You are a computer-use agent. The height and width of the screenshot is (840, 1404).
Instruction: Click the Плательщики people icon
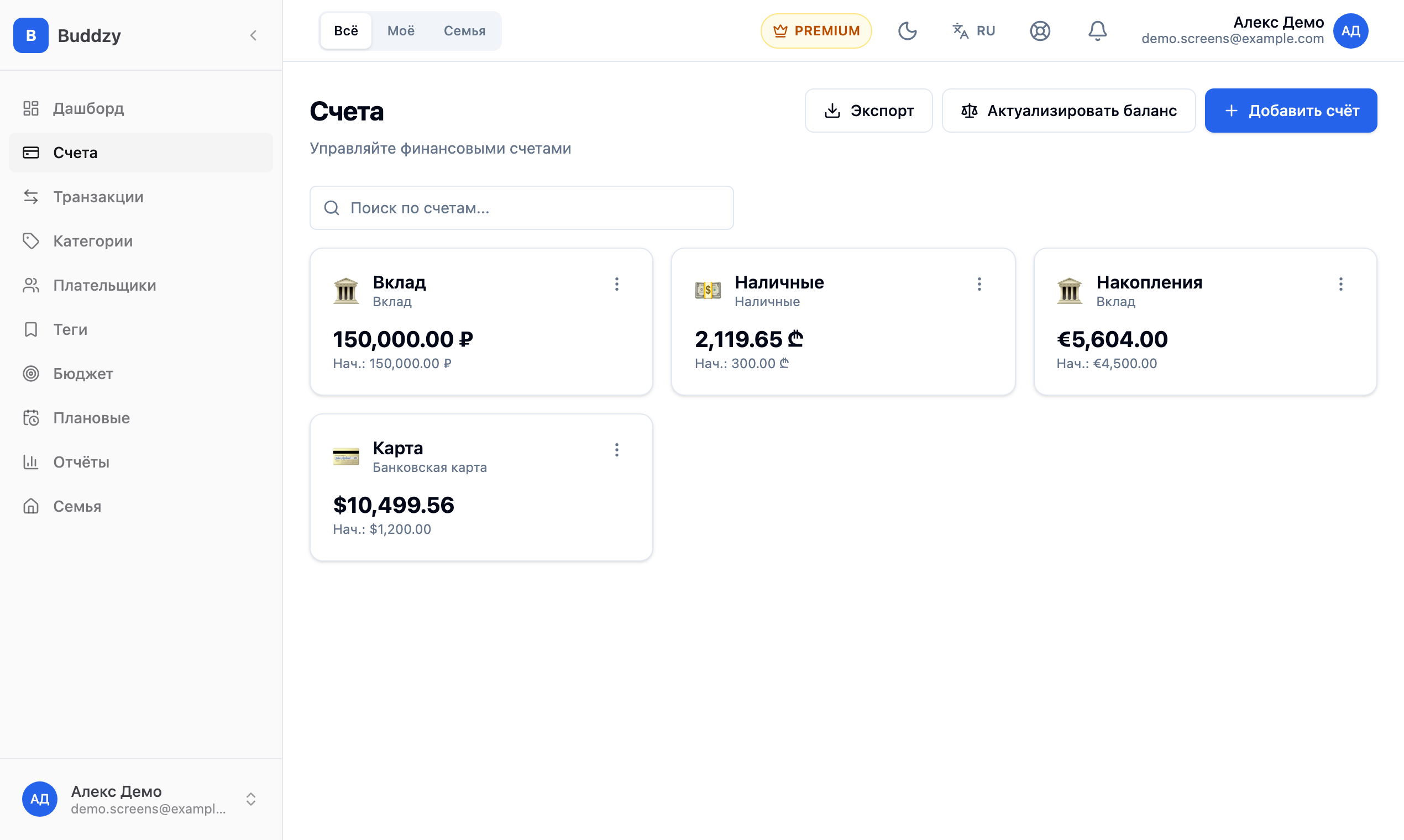[30, 285]
